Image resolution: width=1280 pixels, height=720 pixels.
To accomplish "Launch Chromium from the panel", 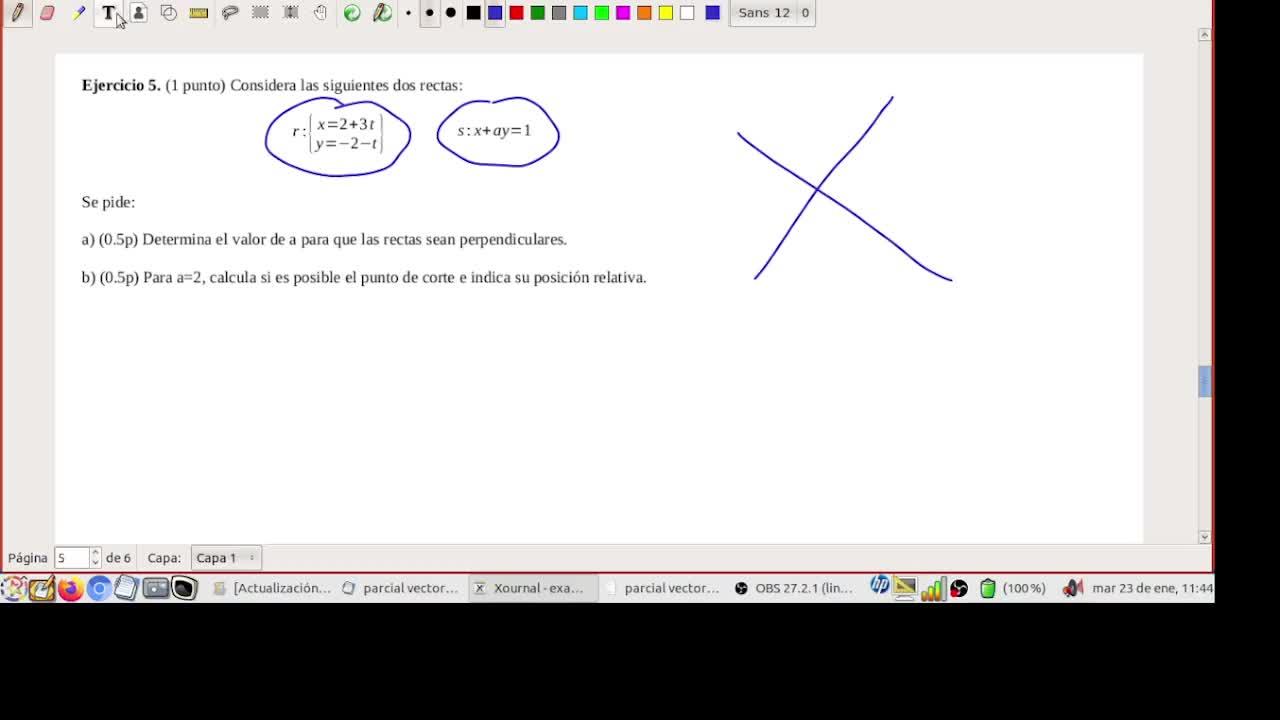I will pos(99,588).
